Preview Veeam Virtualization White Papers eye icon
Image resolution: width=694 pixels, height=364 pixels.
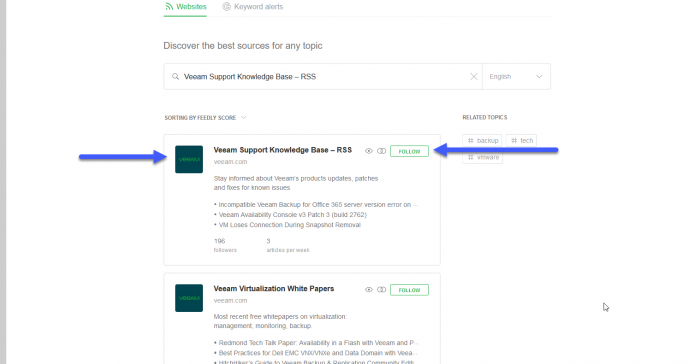point(369,290)
